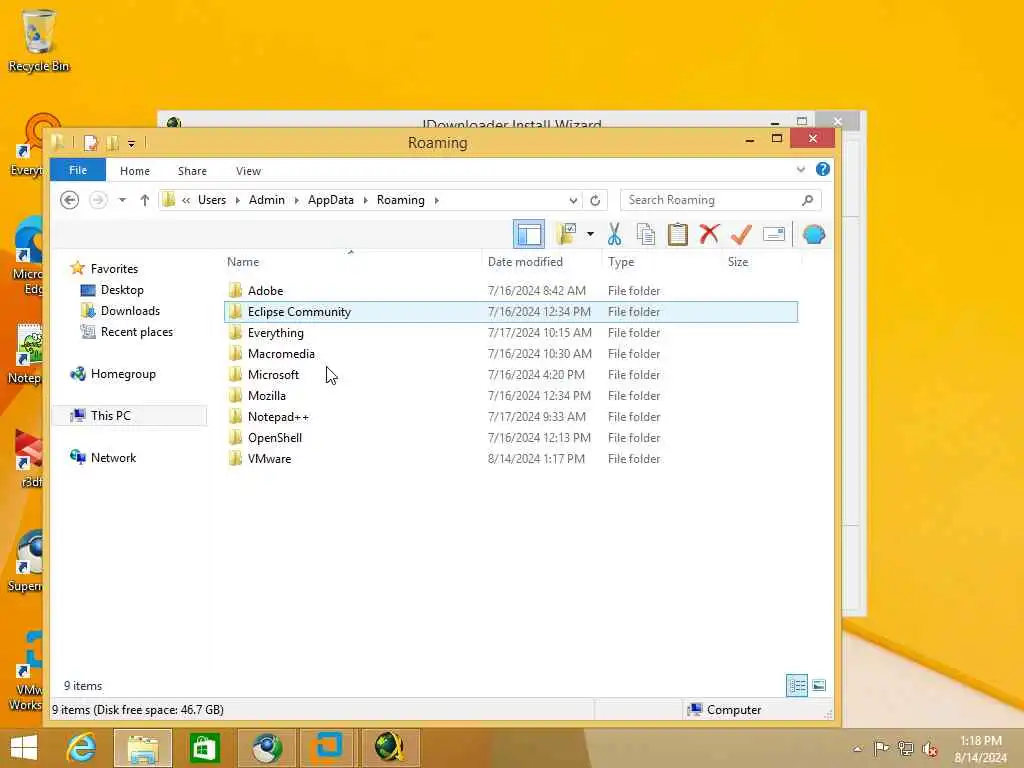Expand the address bar history dropdown
The image size is (1024, 768).
(573, 200)
